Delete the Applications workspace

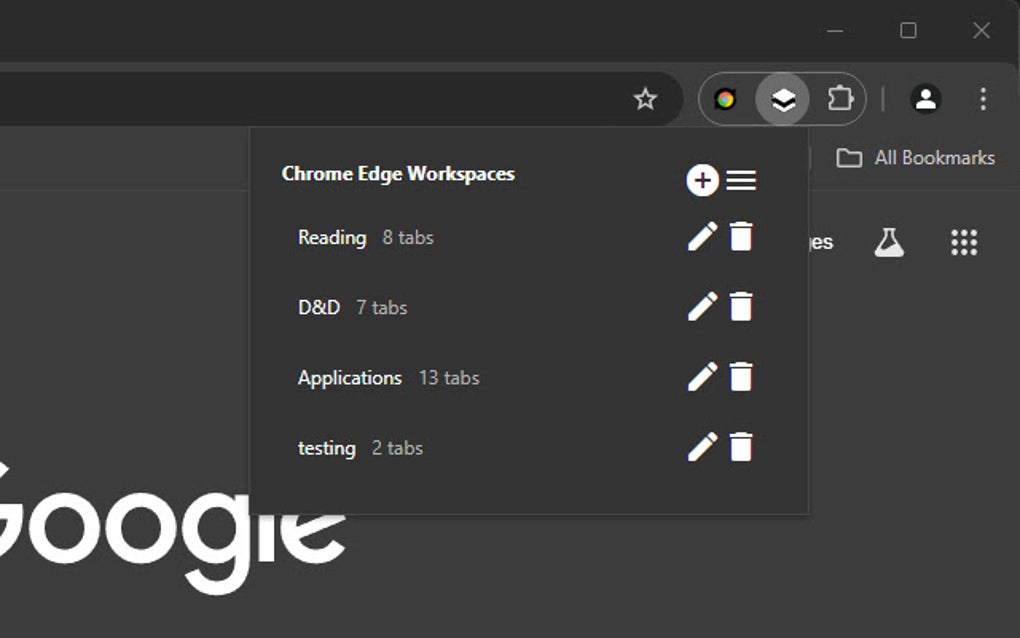[x=741, y=377]
